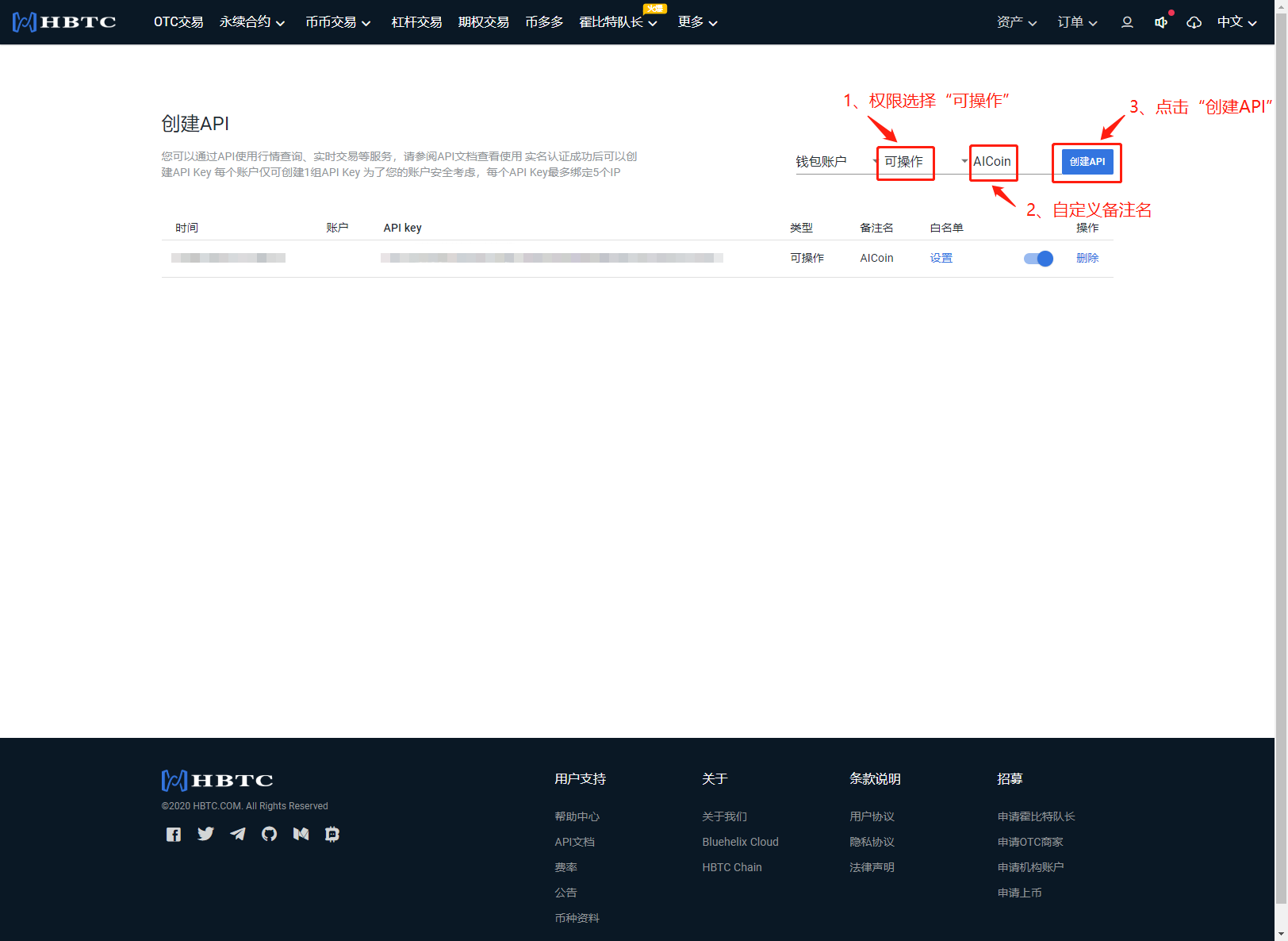Open 隐私协议 footer link
1288x941 pixels.
coord(872,842)
